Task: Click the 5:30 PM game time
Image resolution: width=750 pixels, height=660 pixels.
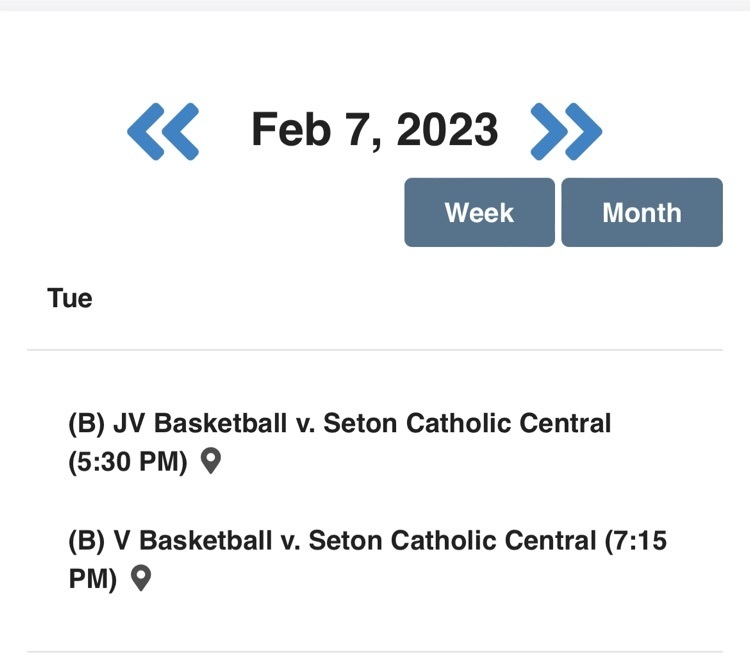Action: coord(128,462)
